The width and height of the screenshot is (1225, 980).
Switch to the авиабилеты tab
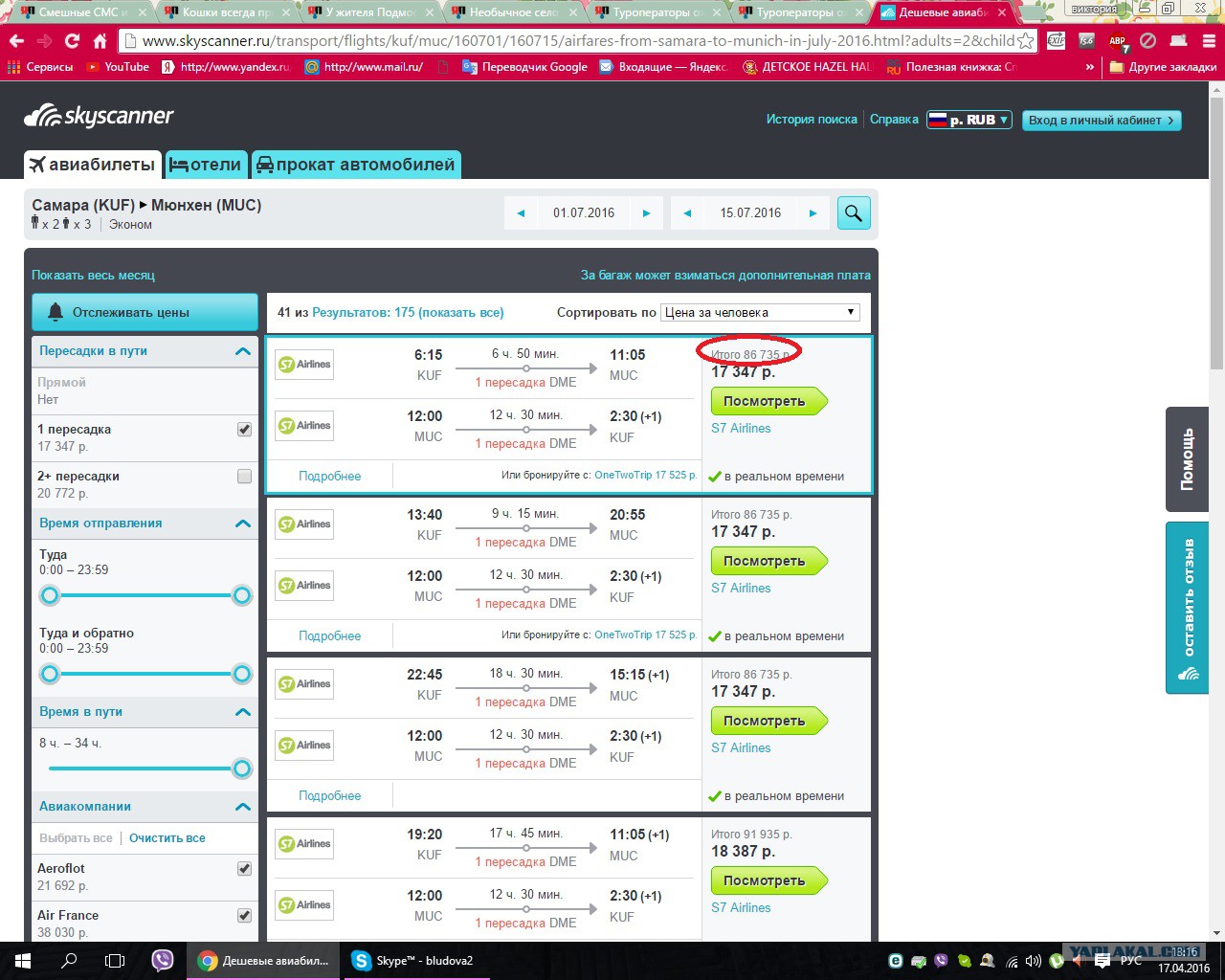[x=92, y=165]
